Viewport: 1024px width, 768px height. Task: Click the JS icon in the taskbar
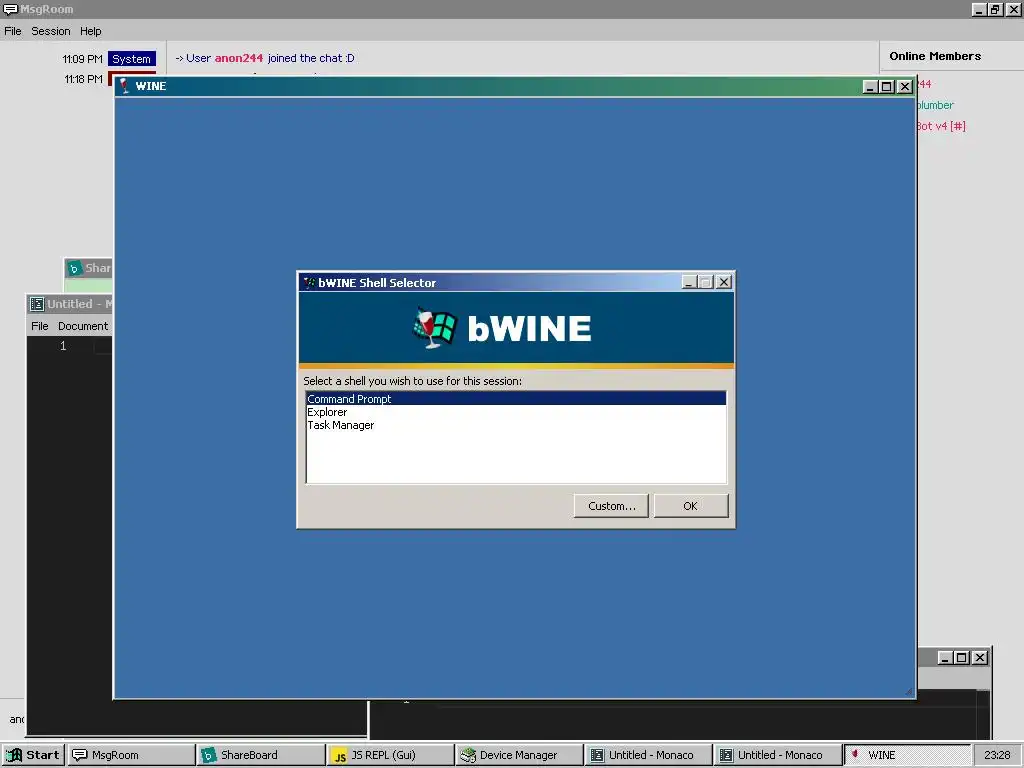pyautogui.click(x=340, y=756)
